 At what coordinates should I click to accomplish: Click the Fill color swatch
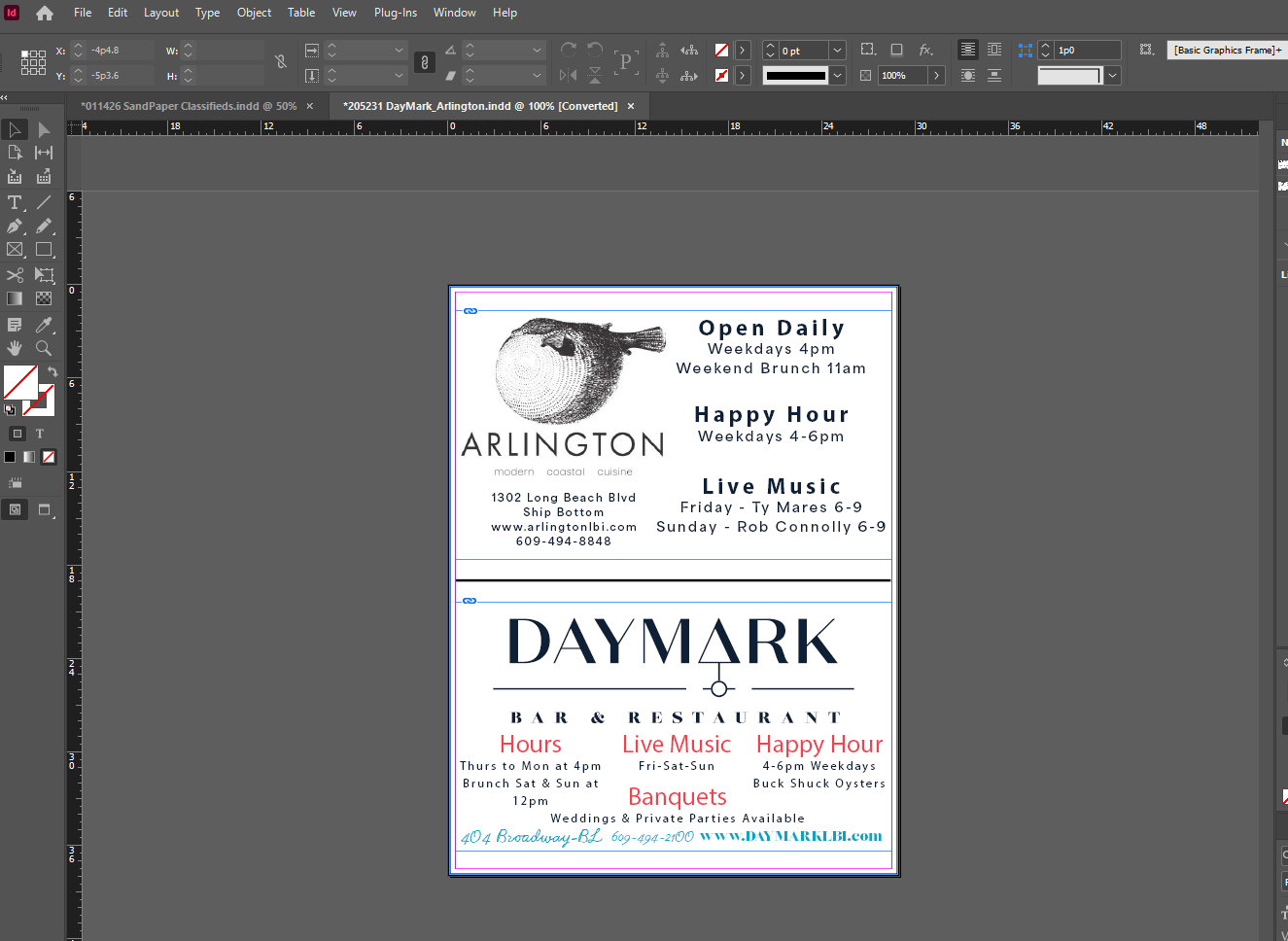(x=20, y=382)
